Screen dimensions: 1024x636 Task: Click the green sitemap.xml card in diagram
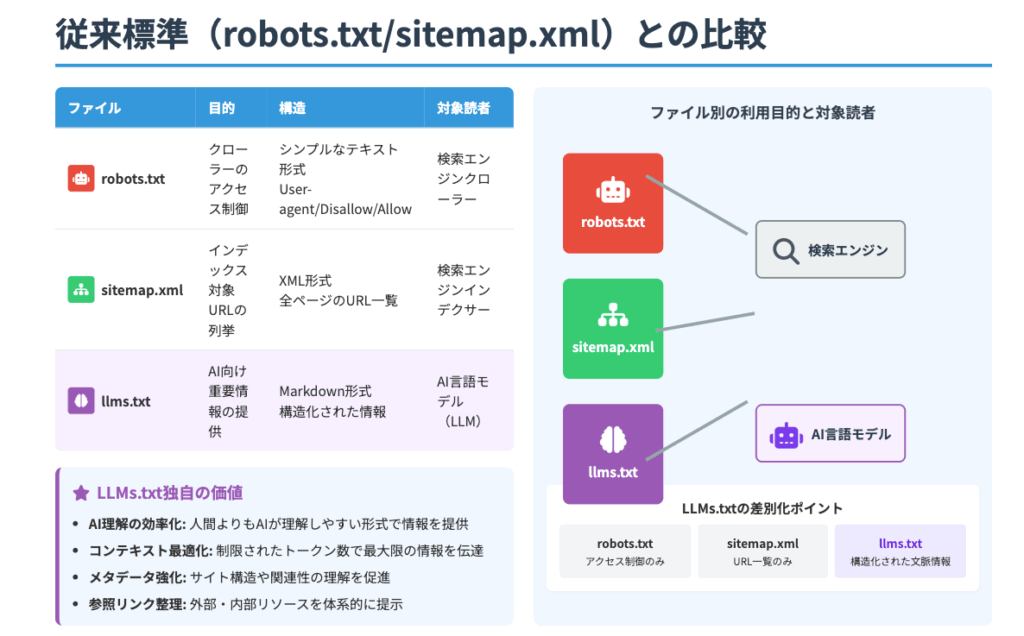click(x=613, y=328)
